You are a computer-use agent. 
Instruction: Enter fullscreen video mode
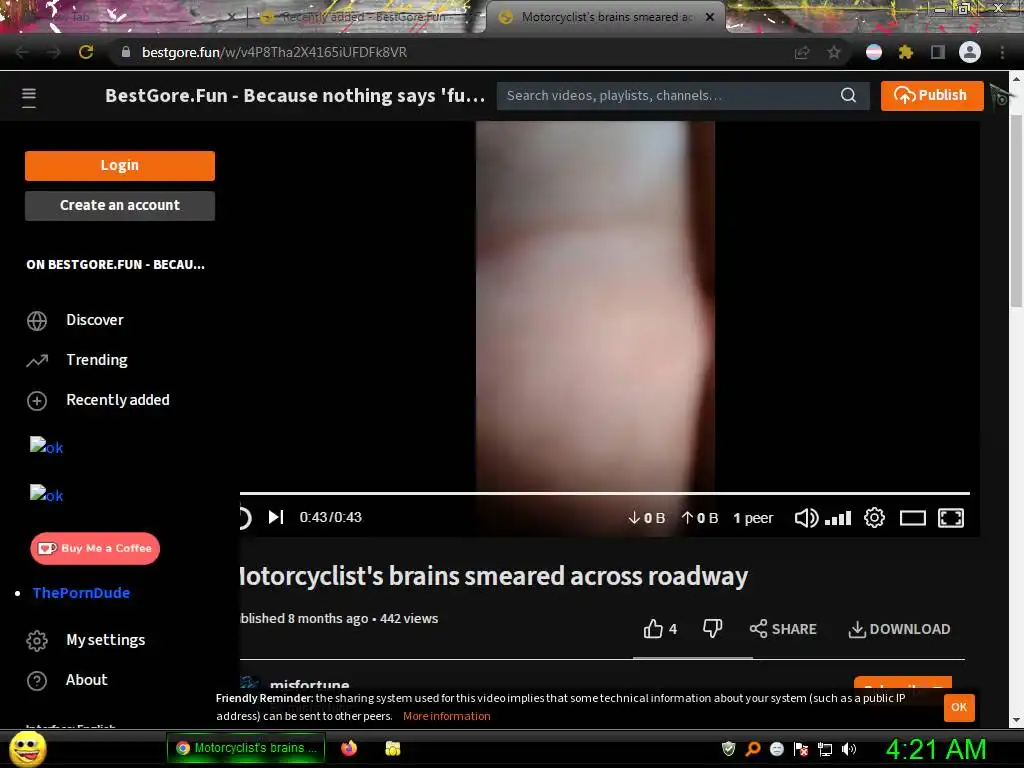coord(951,518)
